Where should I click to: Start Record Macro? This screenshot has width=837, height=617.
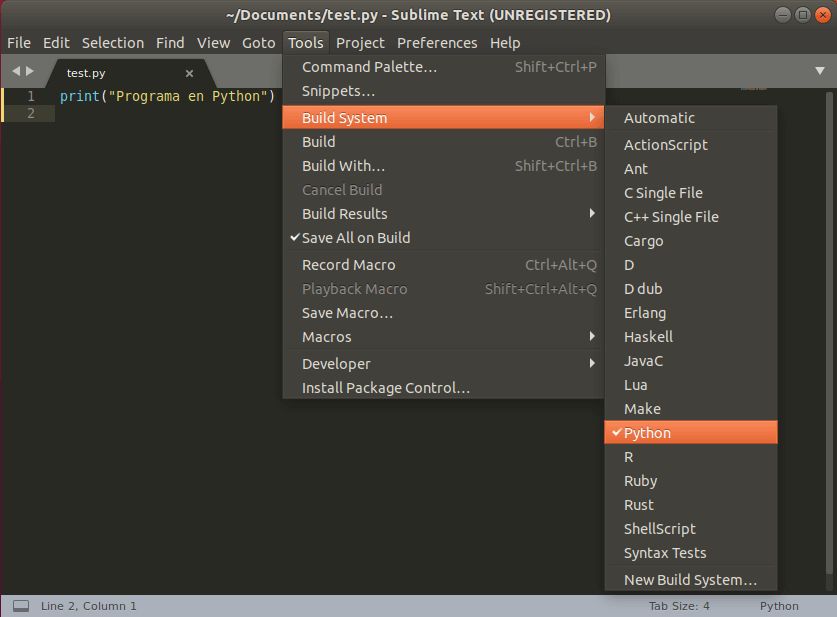point(444,265)
